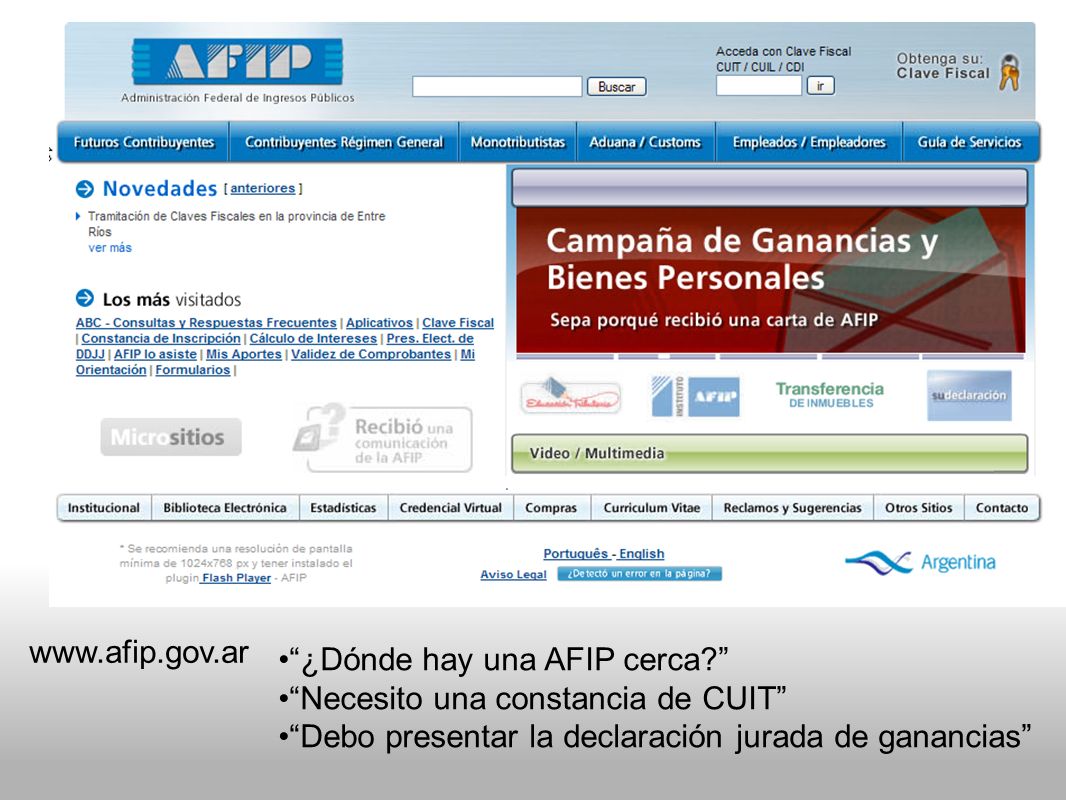Open Flash Player link
The image size is (1066, 800).
236,578
